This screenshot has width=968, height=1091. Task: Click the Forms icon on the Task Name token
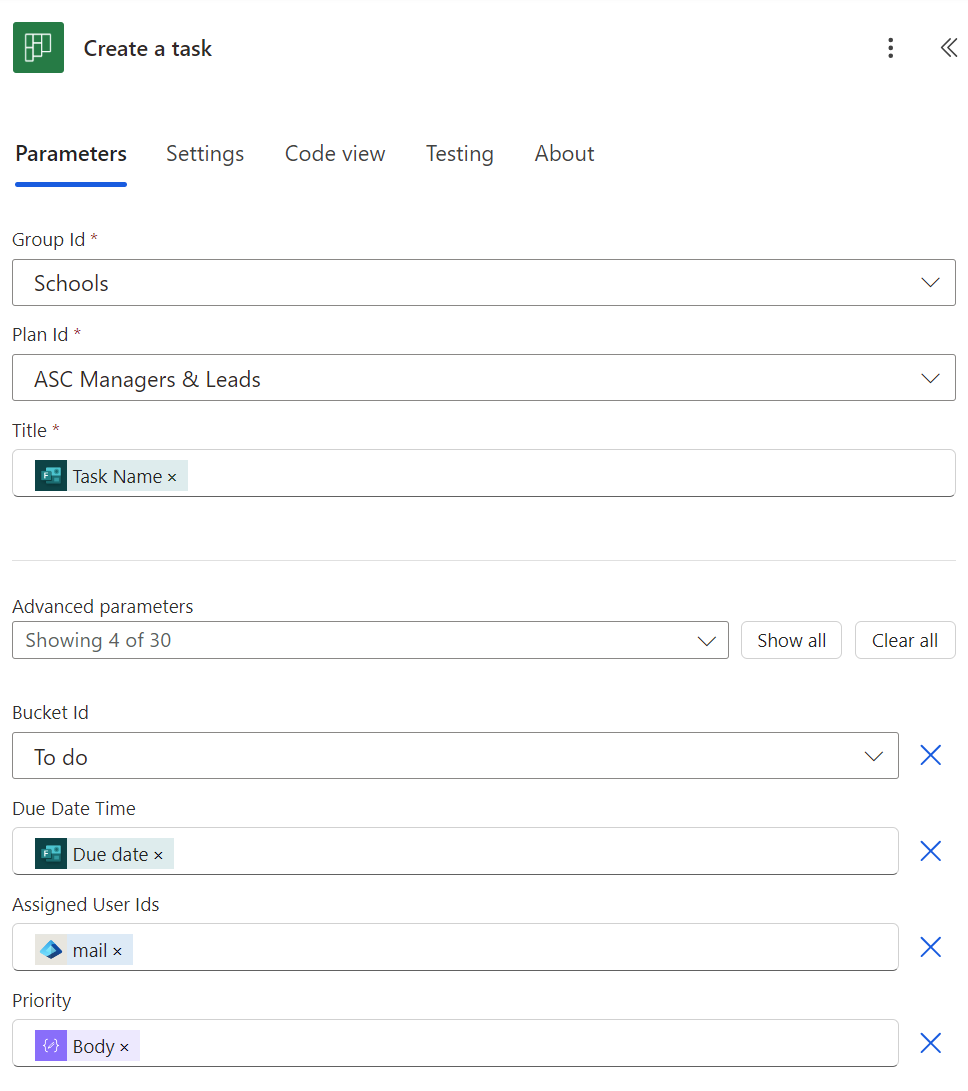tap(50, 475)
